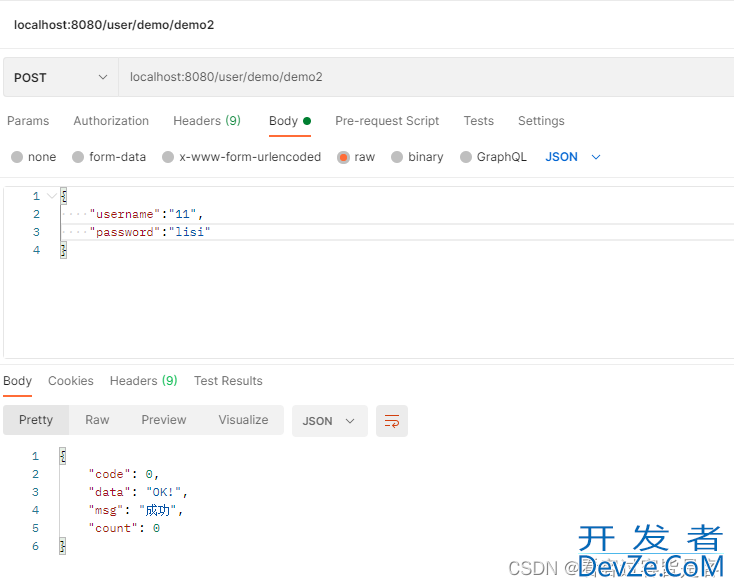Click the closing brace on response line 6
This screenshot has width=734, height=588.
(x=62, y=546)
